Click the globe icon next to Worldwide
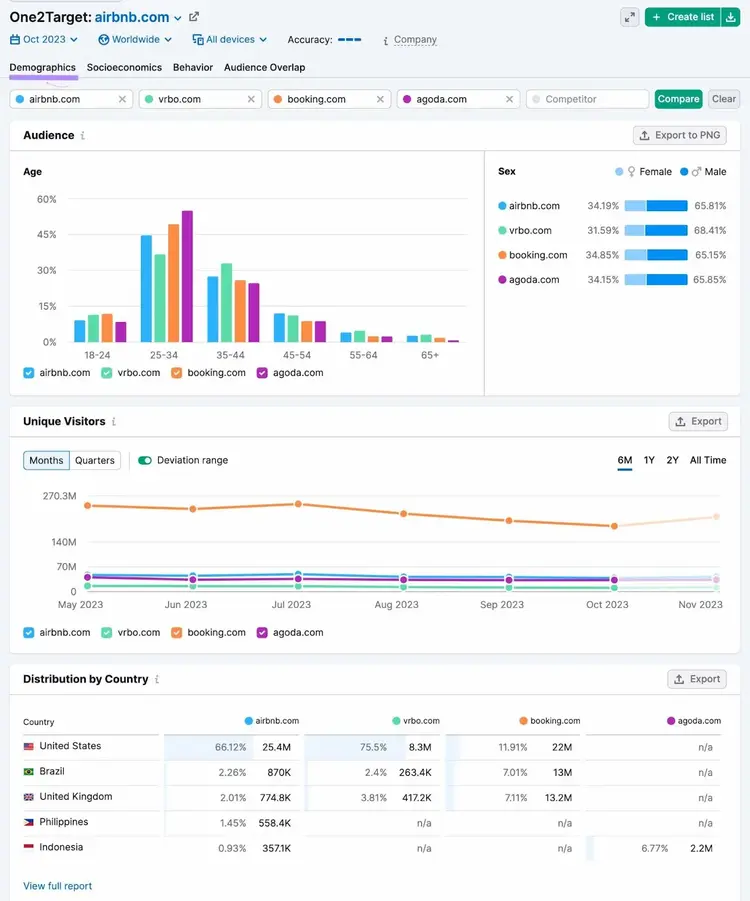750x901 pixels. tap(103, 40)
